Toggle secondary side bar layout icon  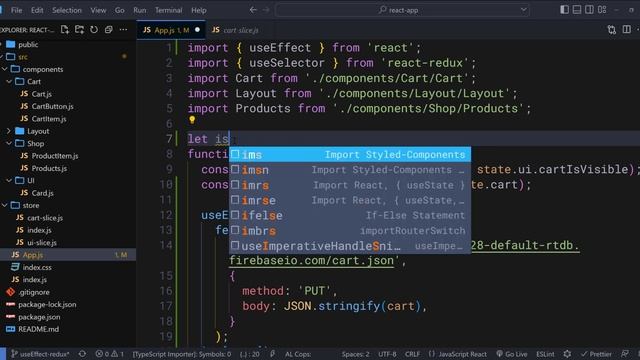coord(589,9)
